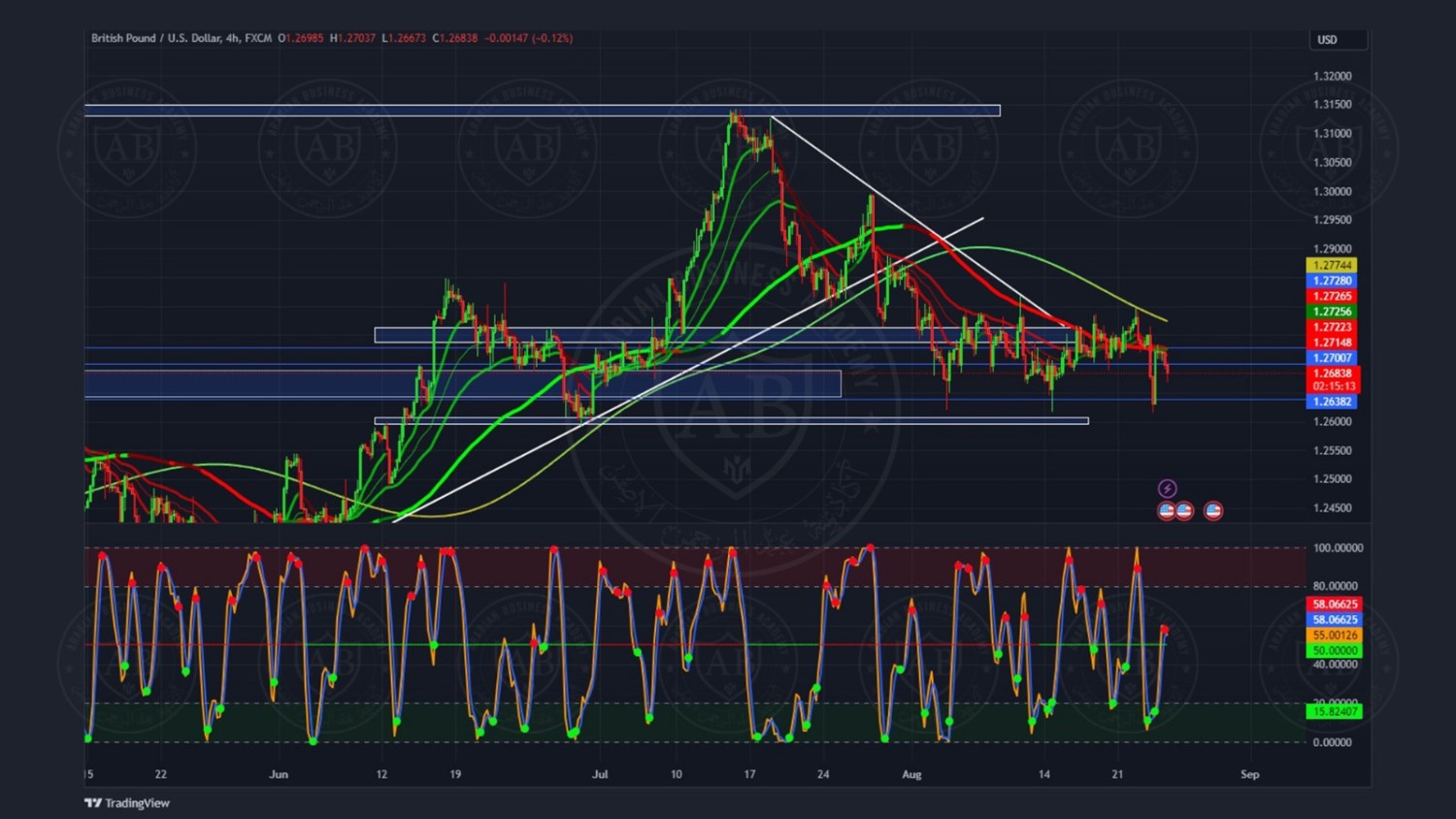Select the red 1.27265 price label
The image size is (1456, 819).
1332,296
